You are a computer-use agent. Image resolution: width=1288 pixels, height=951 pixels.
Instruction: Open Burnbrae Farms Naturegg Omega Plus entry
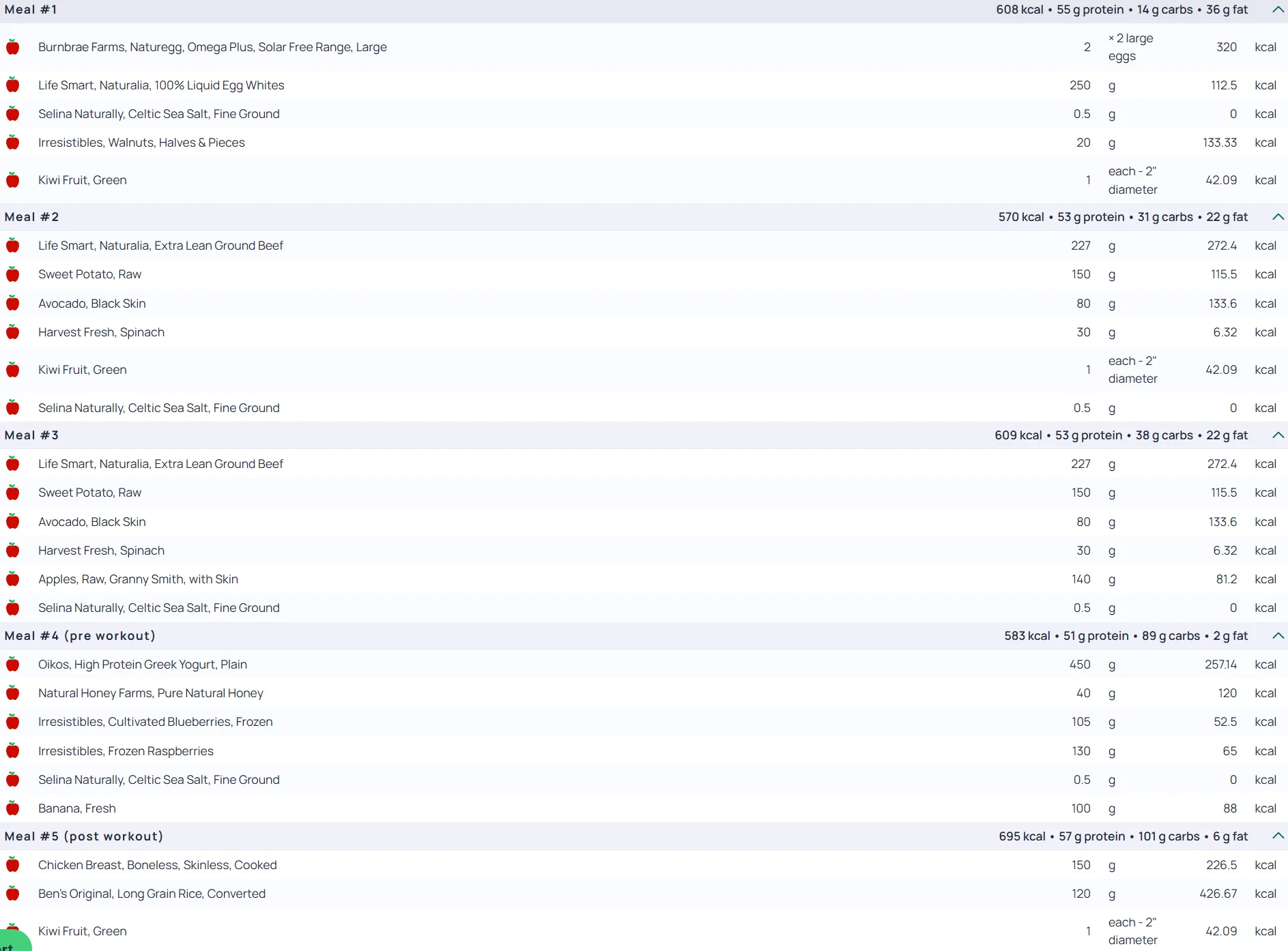pos(212,47)
